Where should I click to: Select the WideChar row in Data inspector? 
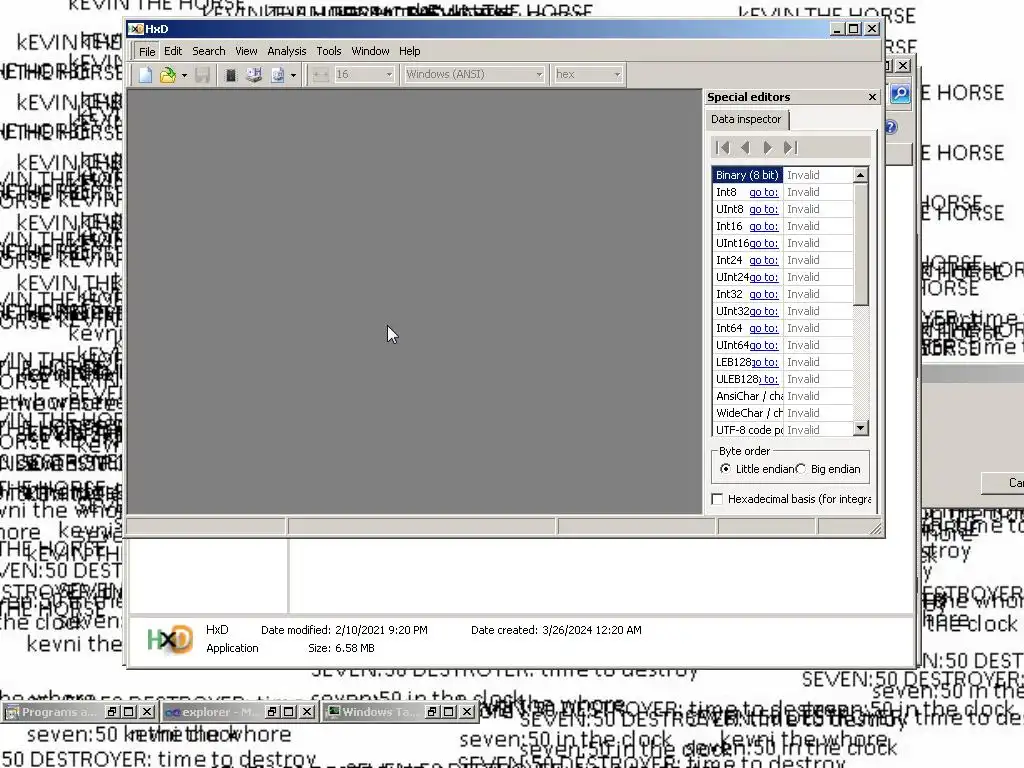782,413
